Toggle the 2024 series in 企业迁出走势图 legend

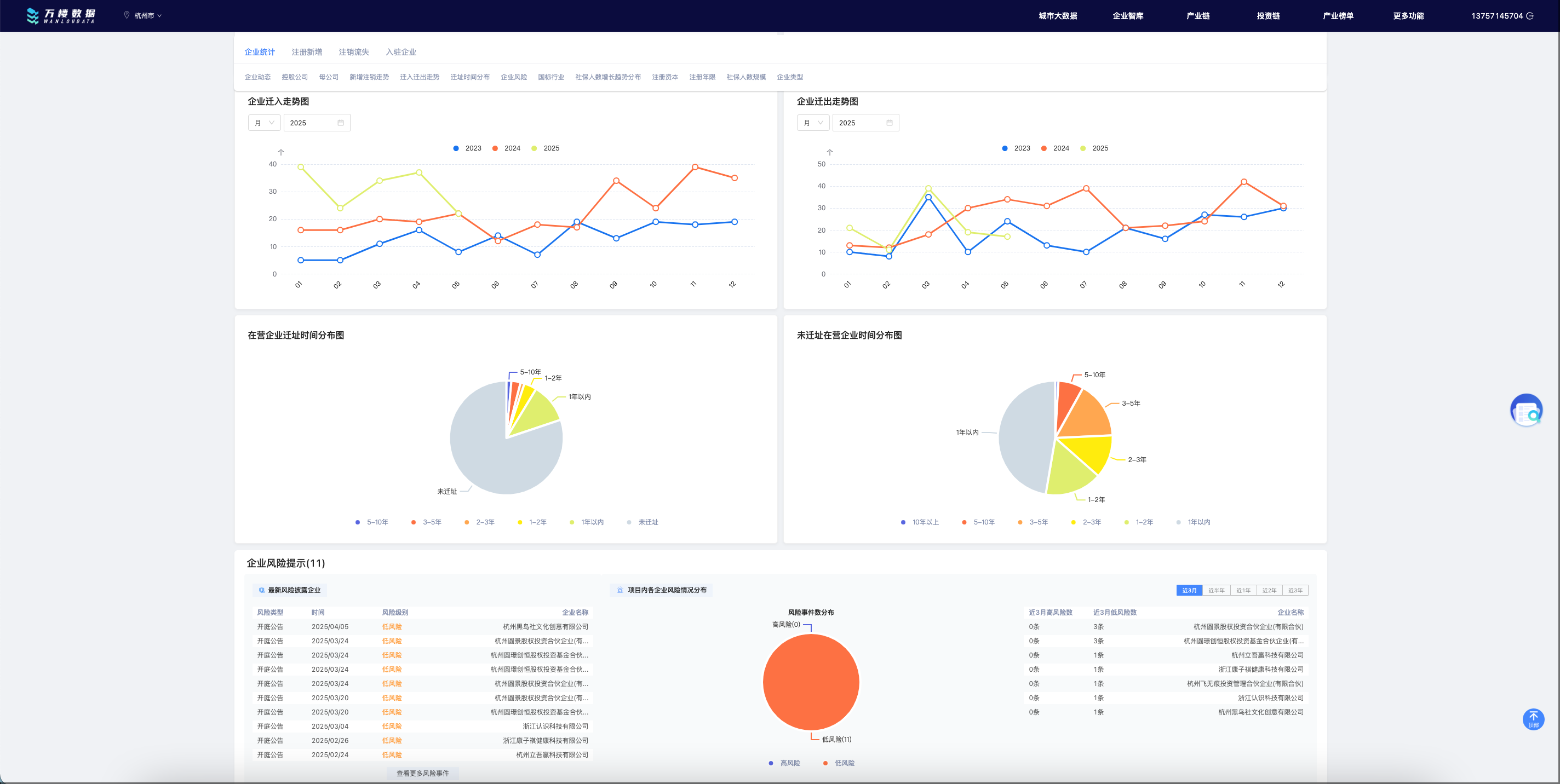point(1054,148)
